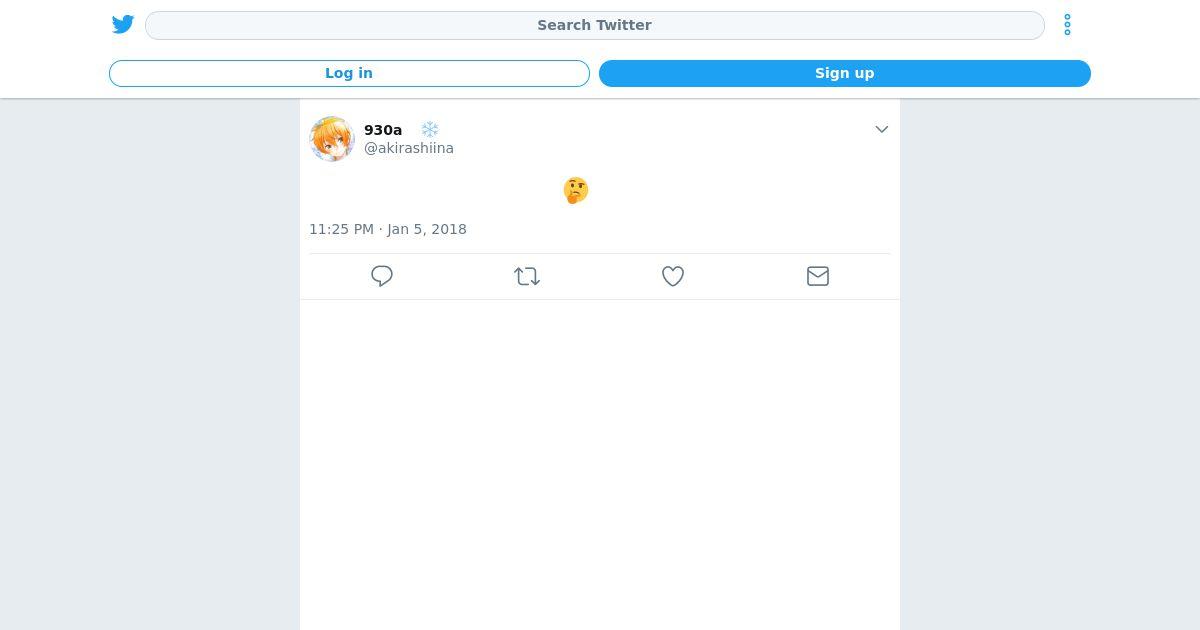
Task: Retweet the post using the arrows icon
Action: click(x=527, y=276)
